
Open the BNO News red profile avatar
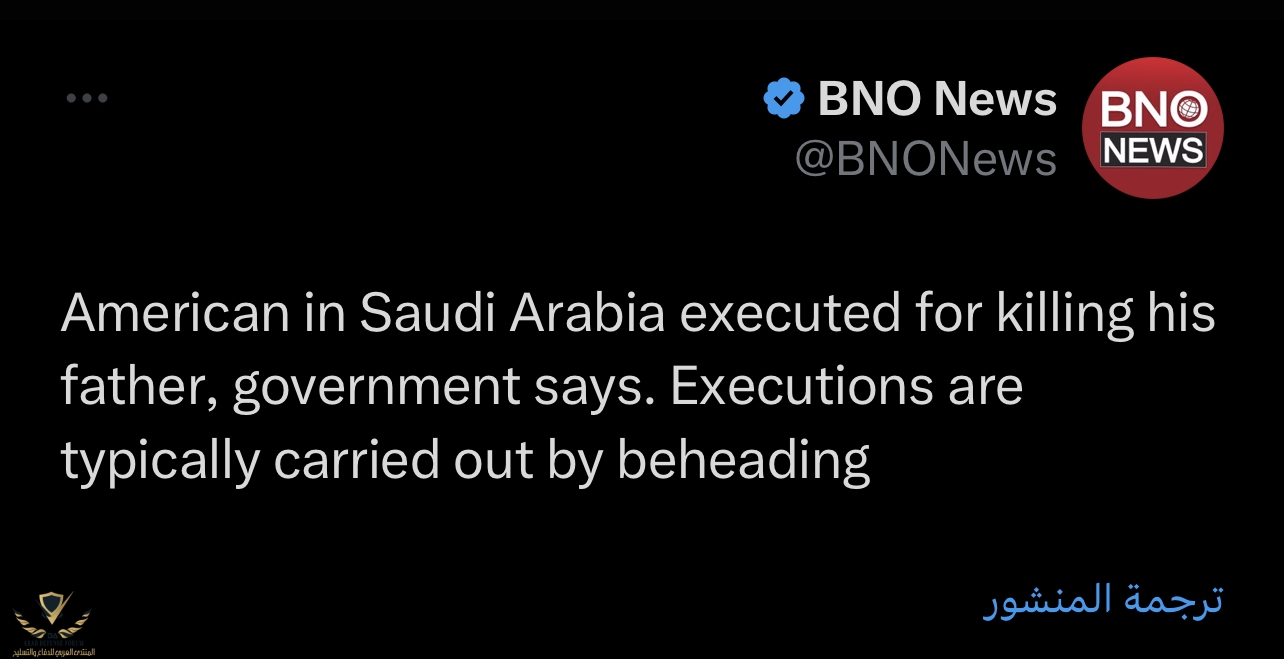(1153, 127)
